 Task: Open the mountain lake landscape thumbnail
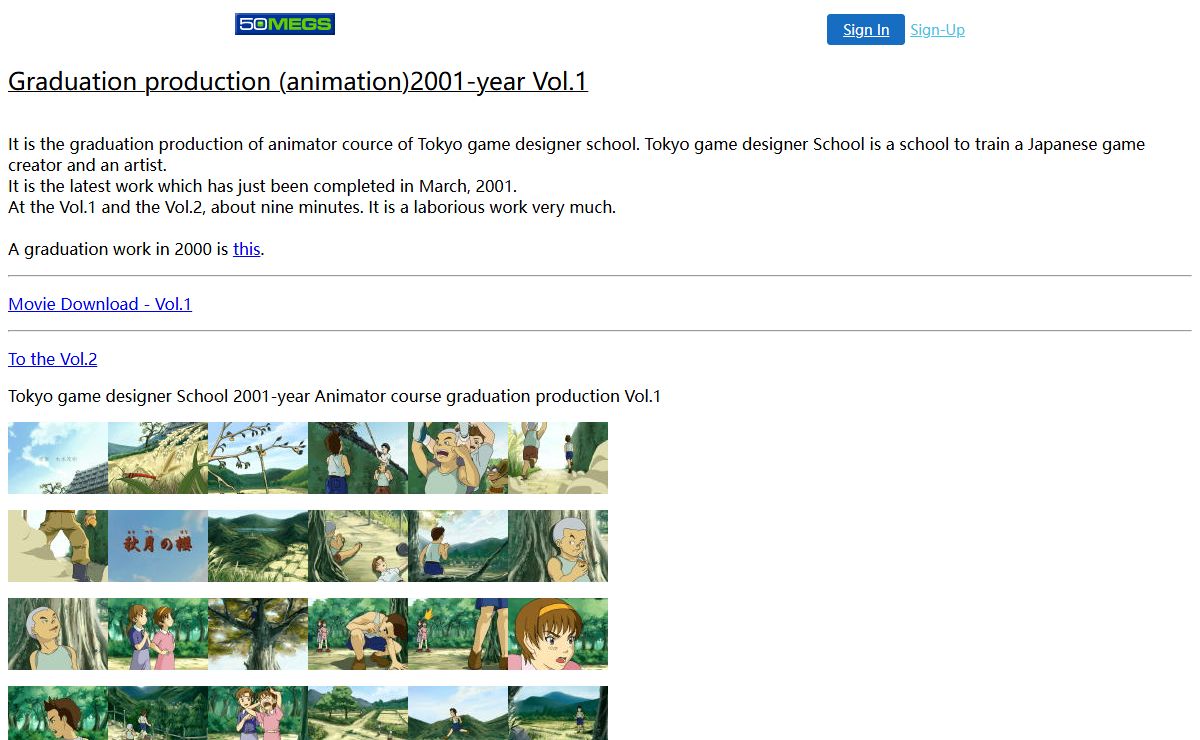click(x=258, y=546)
